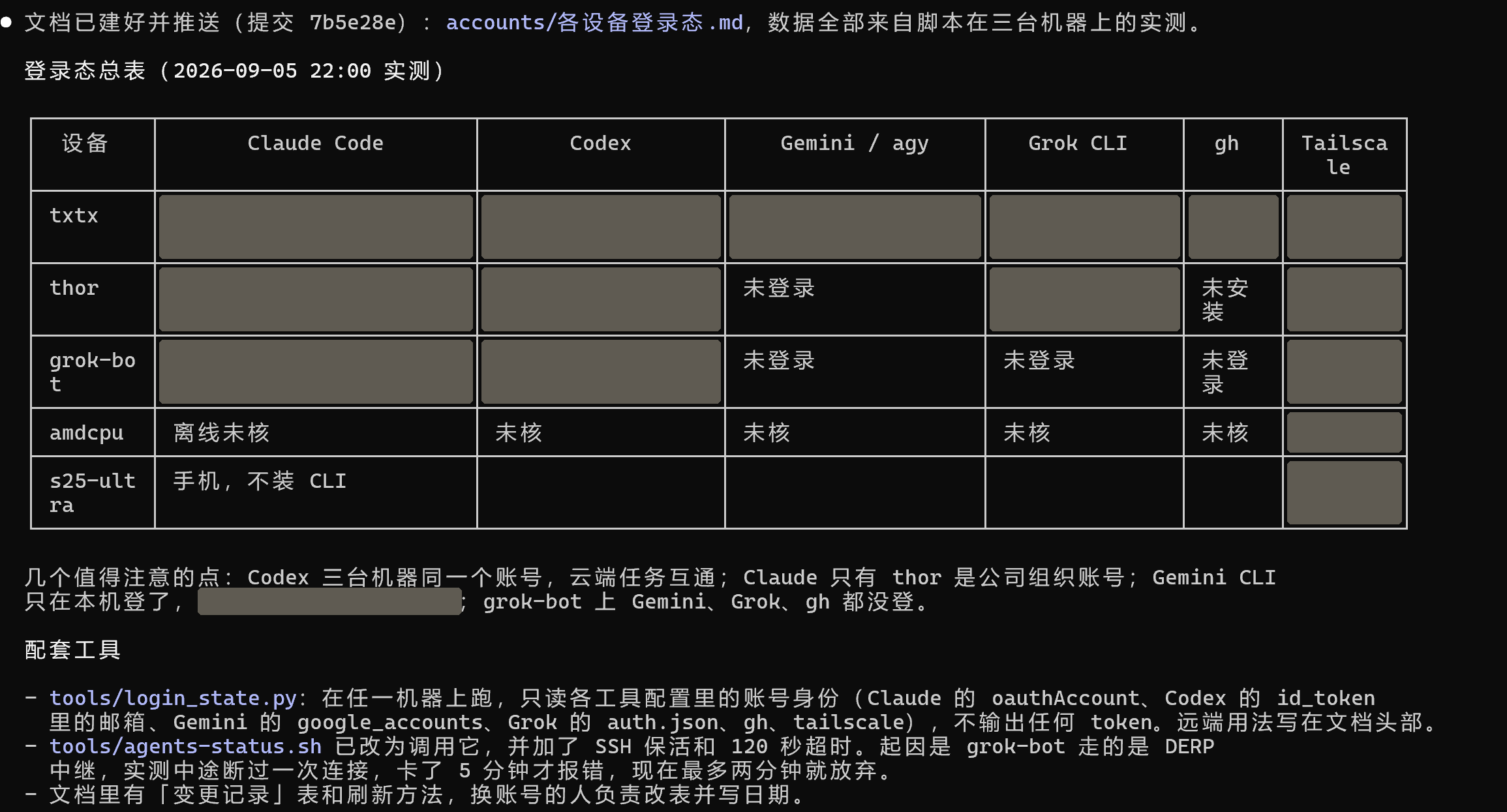The height and width of the screenshot is (812, 1507).
Task: Click the commit hash 7b5e28e
Action: point(352,23)
